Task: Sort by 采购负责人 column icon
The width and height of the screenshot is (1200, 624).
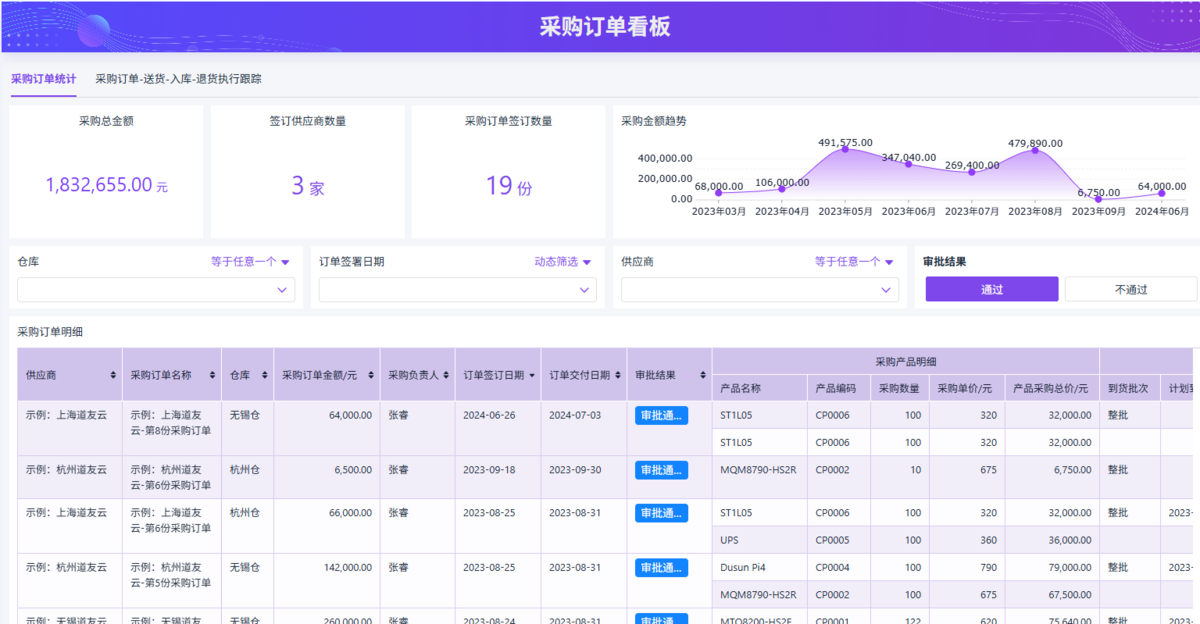Action: tap(445, 375)
